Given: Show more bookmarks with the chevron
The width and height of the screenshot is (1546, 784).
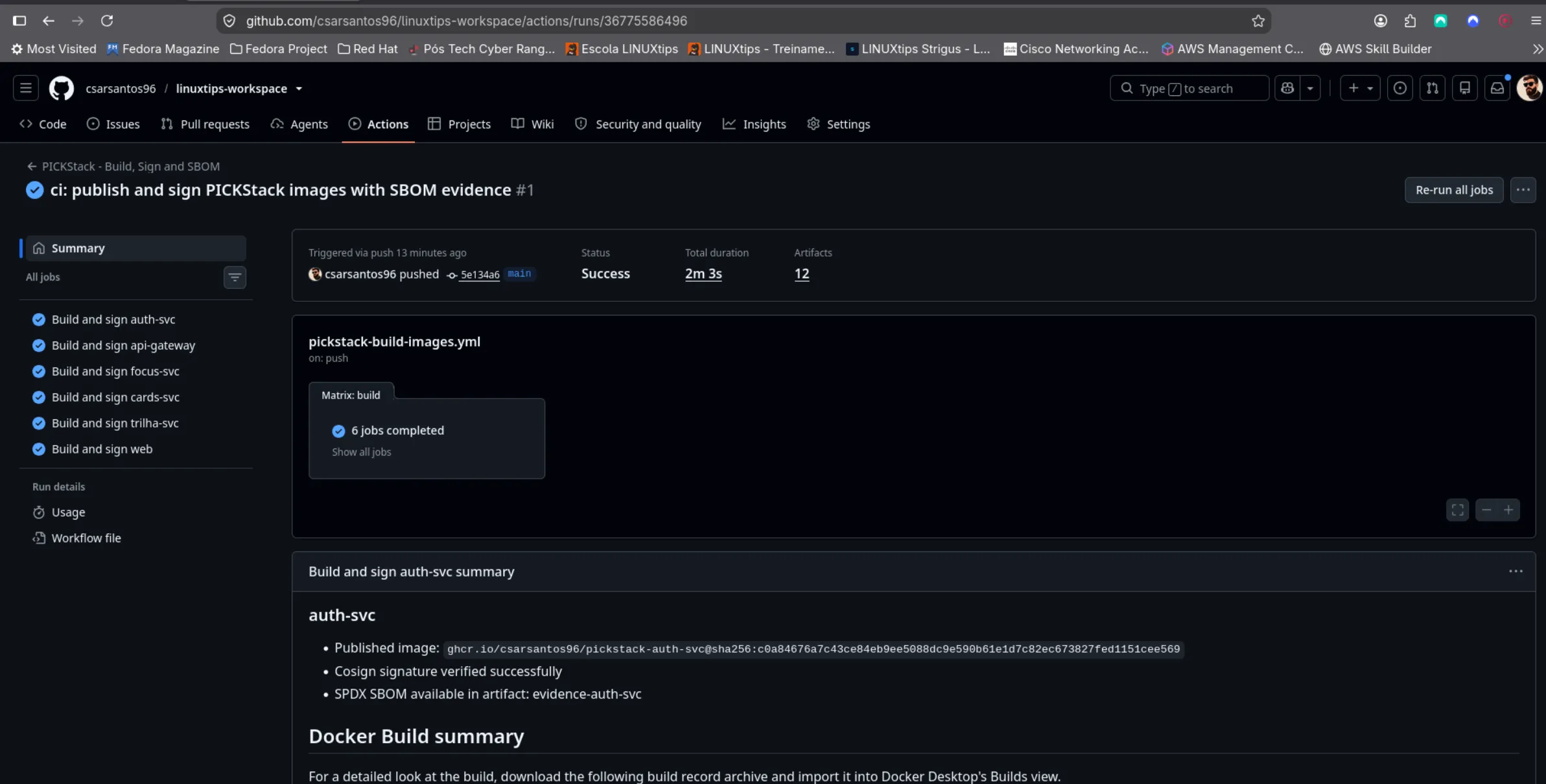Looking at the screenshot, I should (x=1538, y=49).
